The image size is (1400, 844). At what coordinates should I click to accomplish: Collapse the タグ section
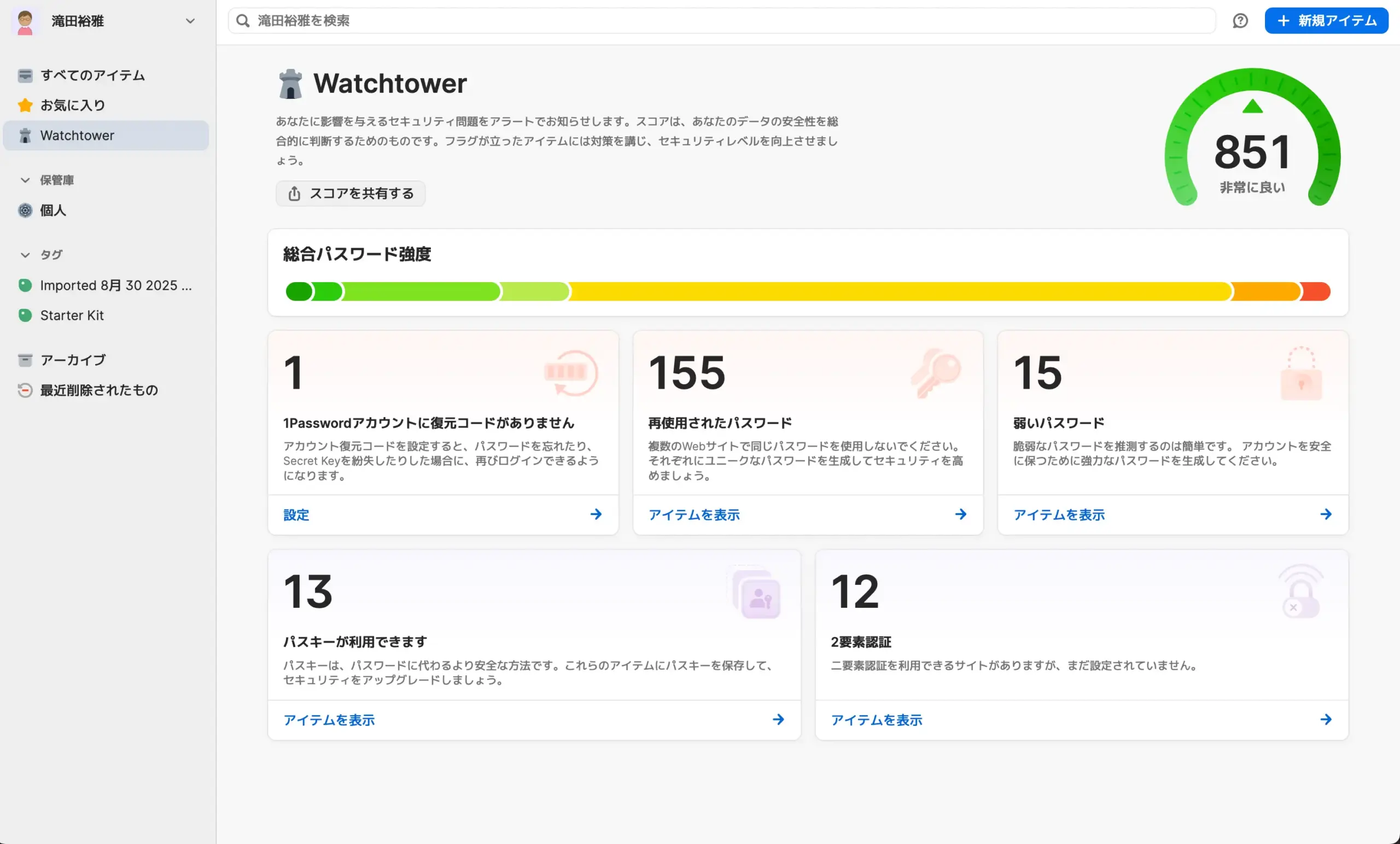[x=25, y=255]
